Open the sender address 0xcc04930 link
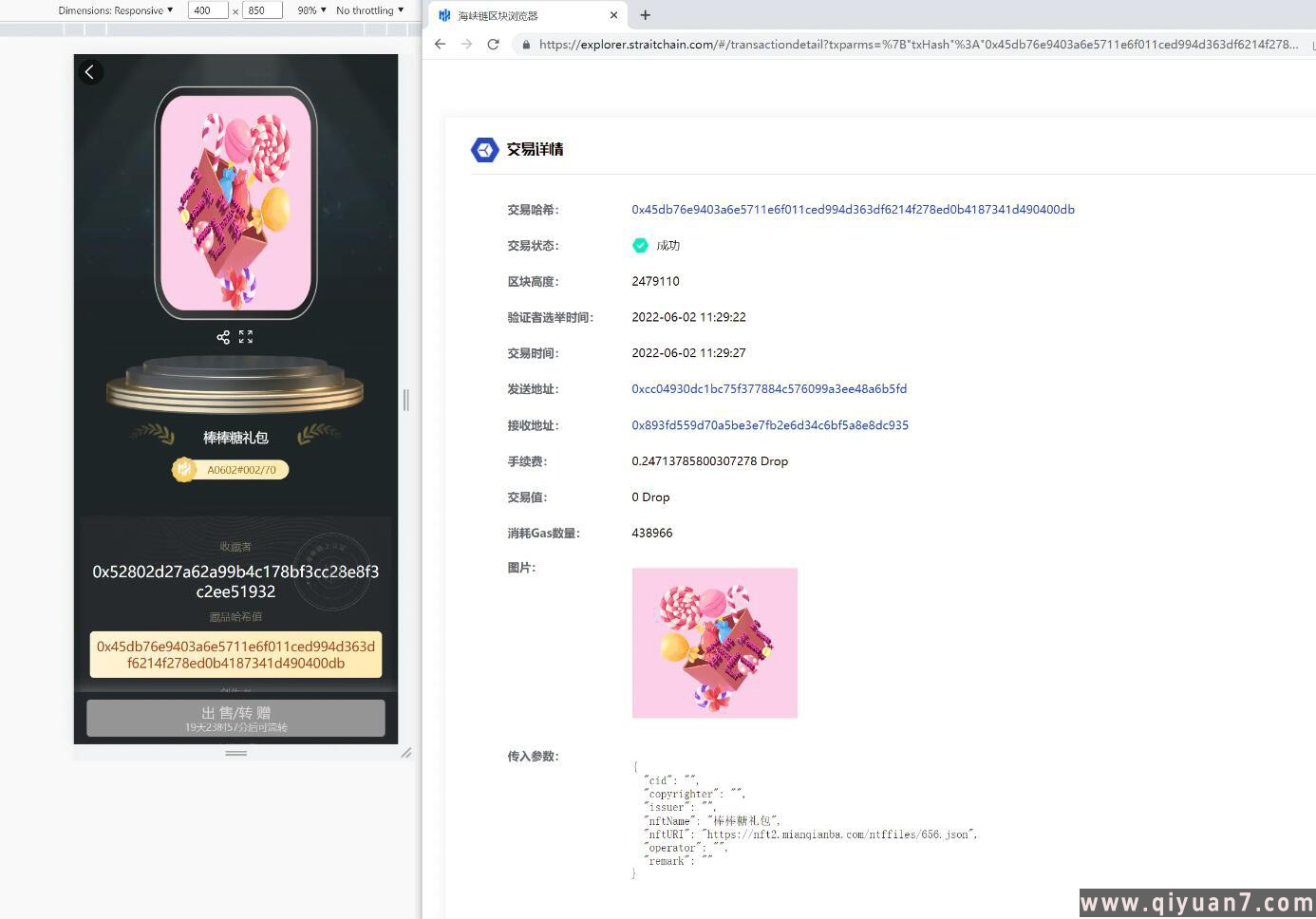Screen dimensions: 1316x919 click(769, 389)
